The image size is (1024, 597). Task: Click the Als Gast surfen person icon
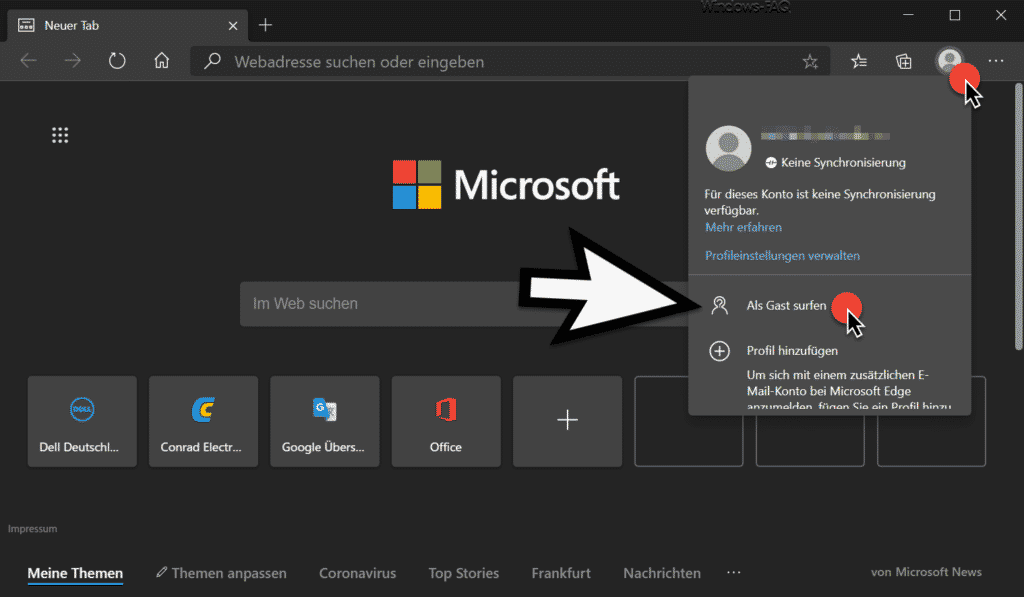[720, 305]
